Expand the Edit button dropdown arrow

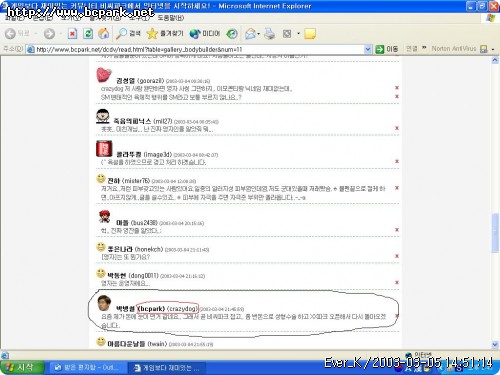(298, 33)
